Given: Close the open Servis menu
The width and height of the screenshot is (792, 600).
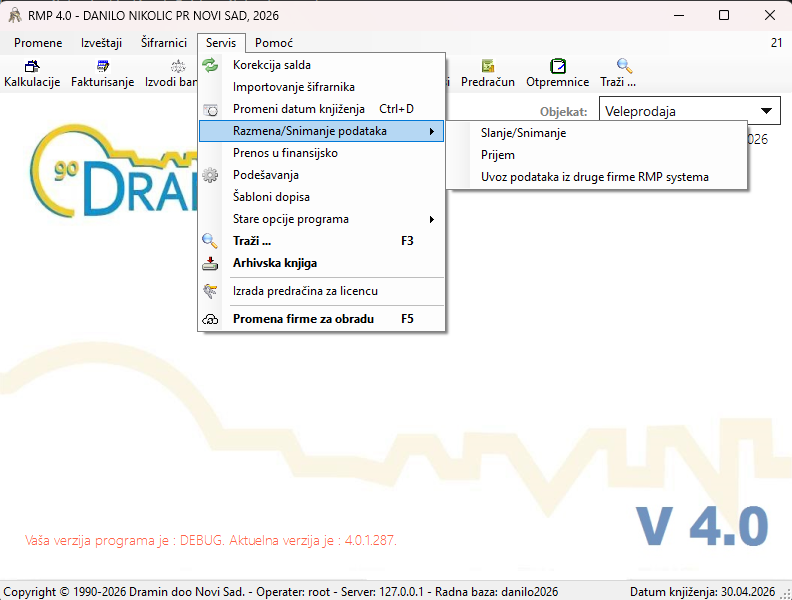Looking at the screenshot, I should (221, 43).
